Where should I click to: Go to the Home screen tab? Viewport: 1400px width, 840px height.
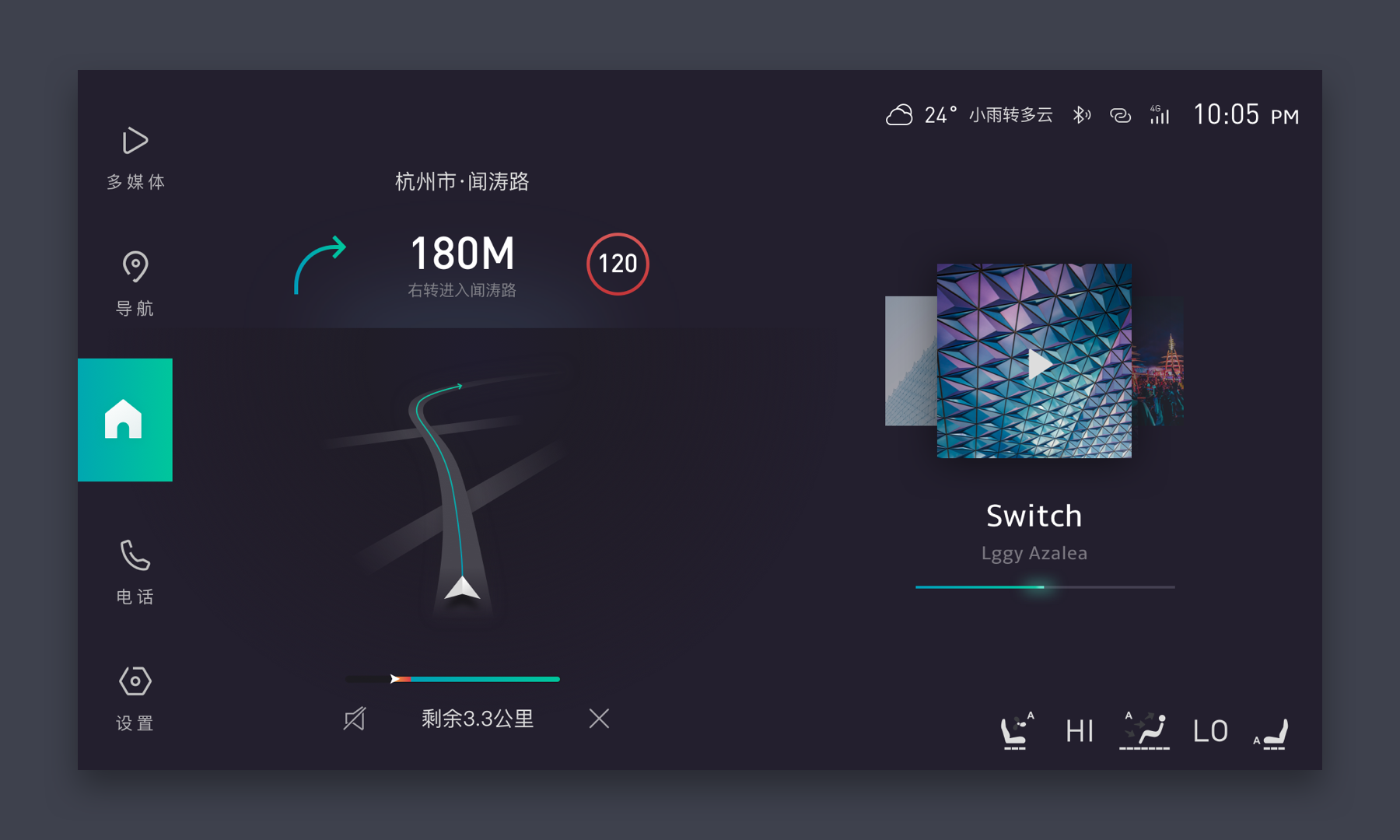click(124, 420)
